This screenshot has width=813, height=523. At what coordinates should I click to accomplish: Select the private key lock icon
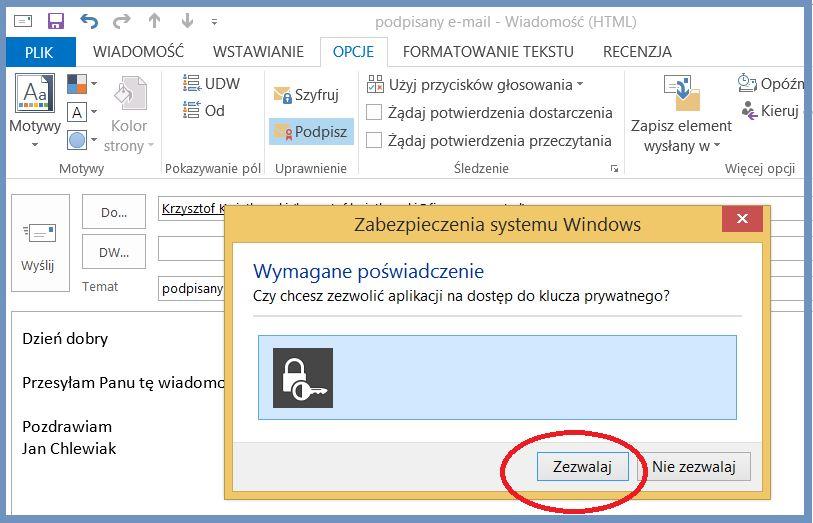[303, 378]
